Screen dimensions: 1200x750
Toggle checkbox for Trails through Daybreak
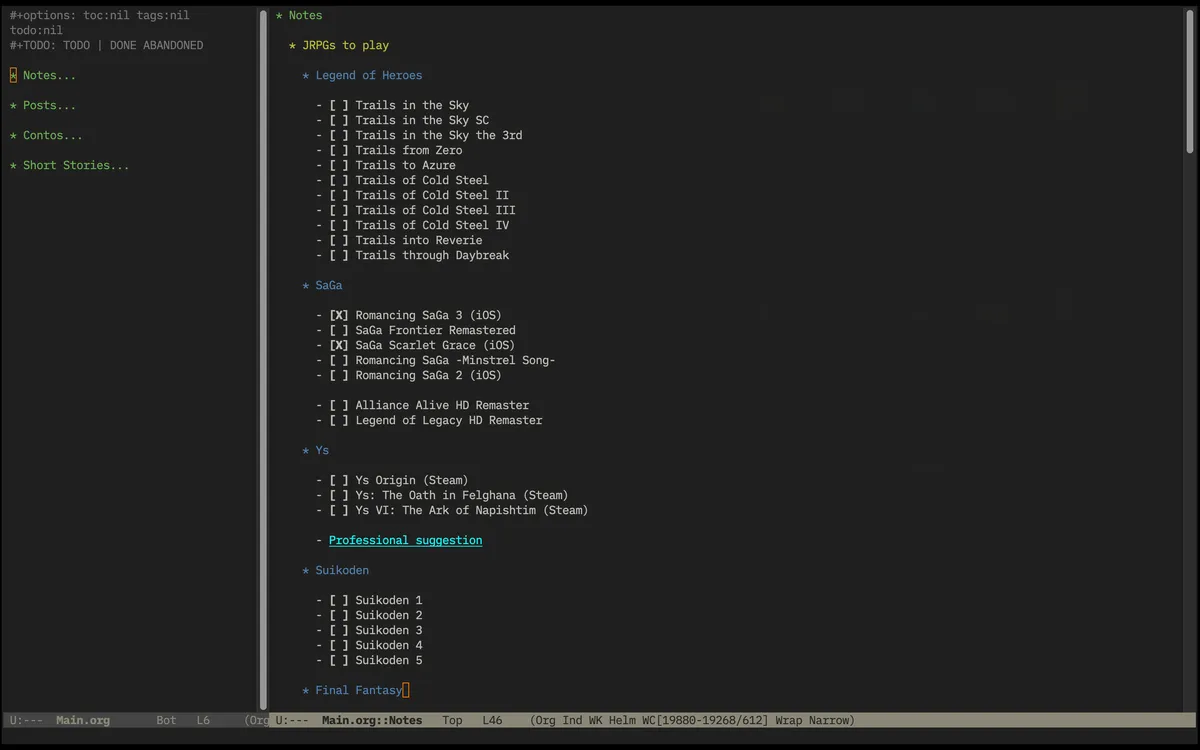coord(339,255)
